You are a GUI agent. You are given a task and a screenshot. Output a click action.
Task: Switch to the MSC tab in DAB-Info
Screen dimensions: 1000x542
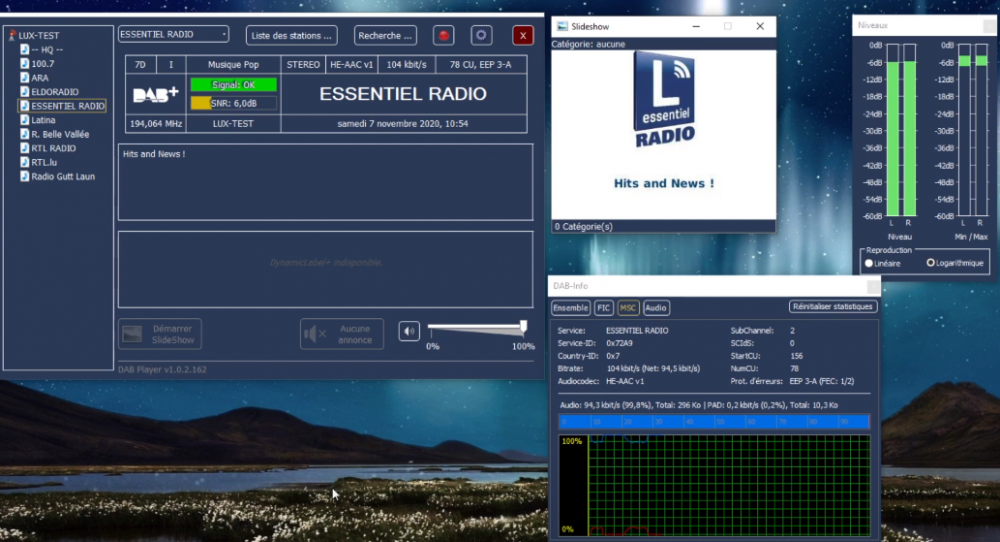(x=628, y=308)
